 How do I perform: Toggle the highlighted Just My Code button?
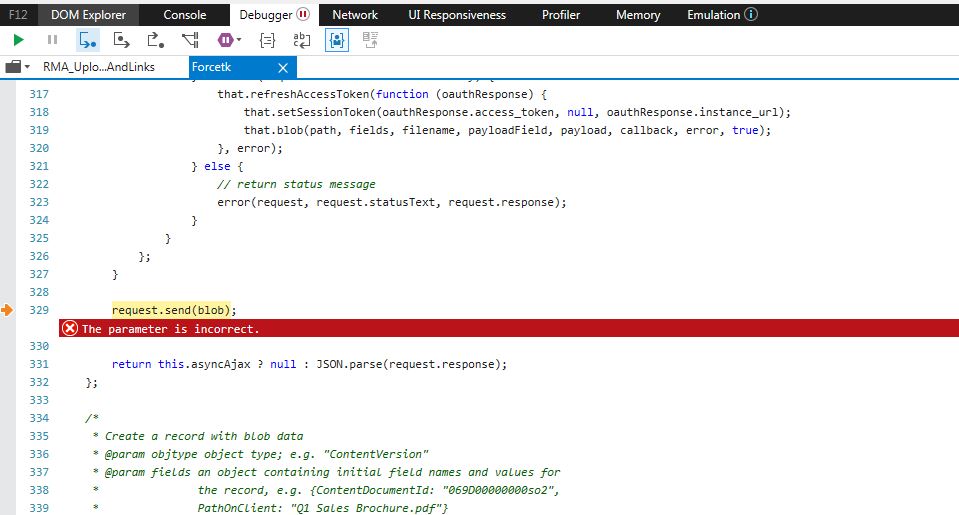[x=337, y=40]
